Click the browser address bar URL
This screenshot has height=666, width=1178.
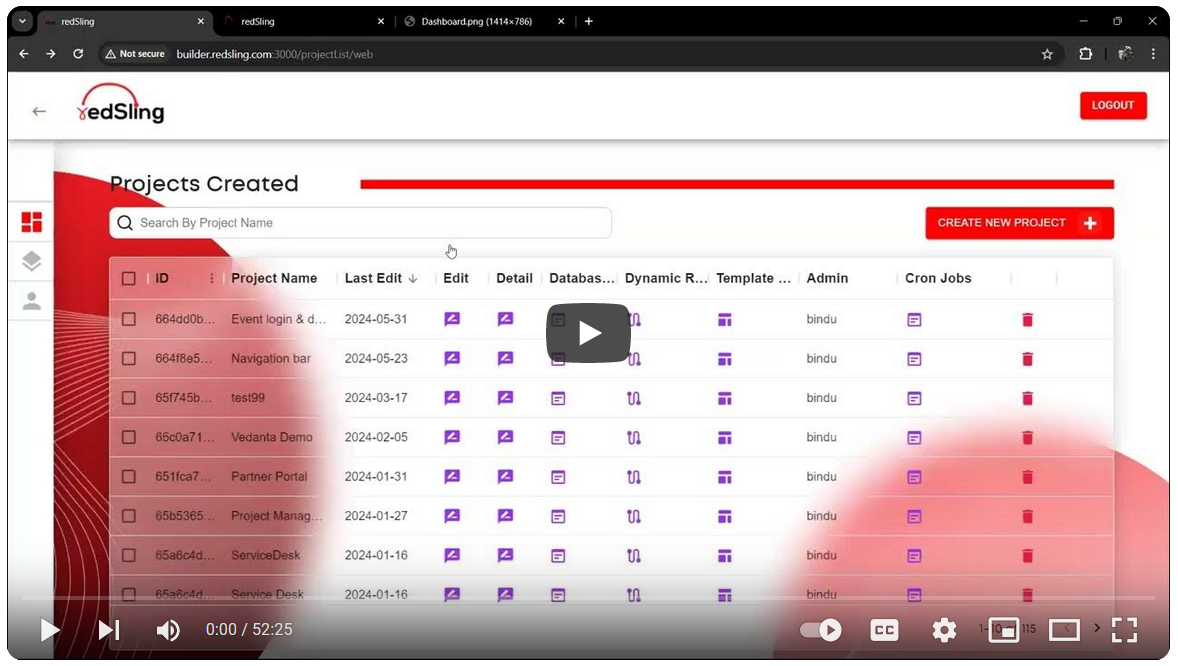274,54
